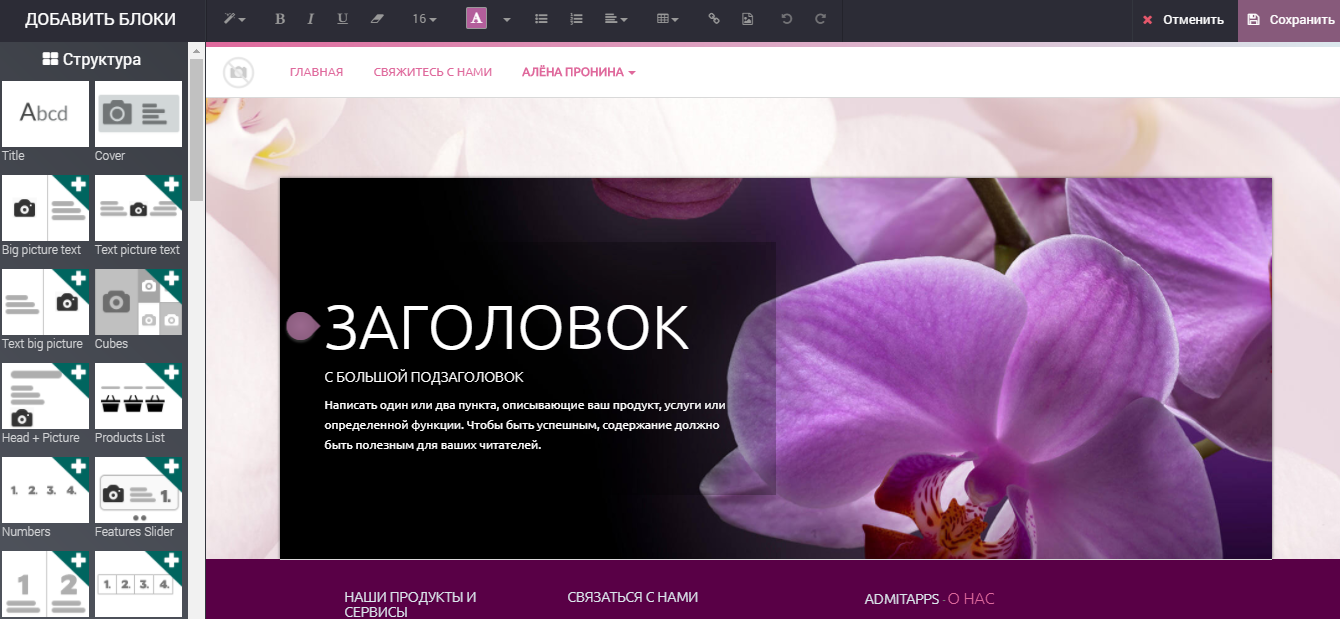Viewport: 1340px width, 619px height.
Task: Click the insert link icon
Action: 714,18
